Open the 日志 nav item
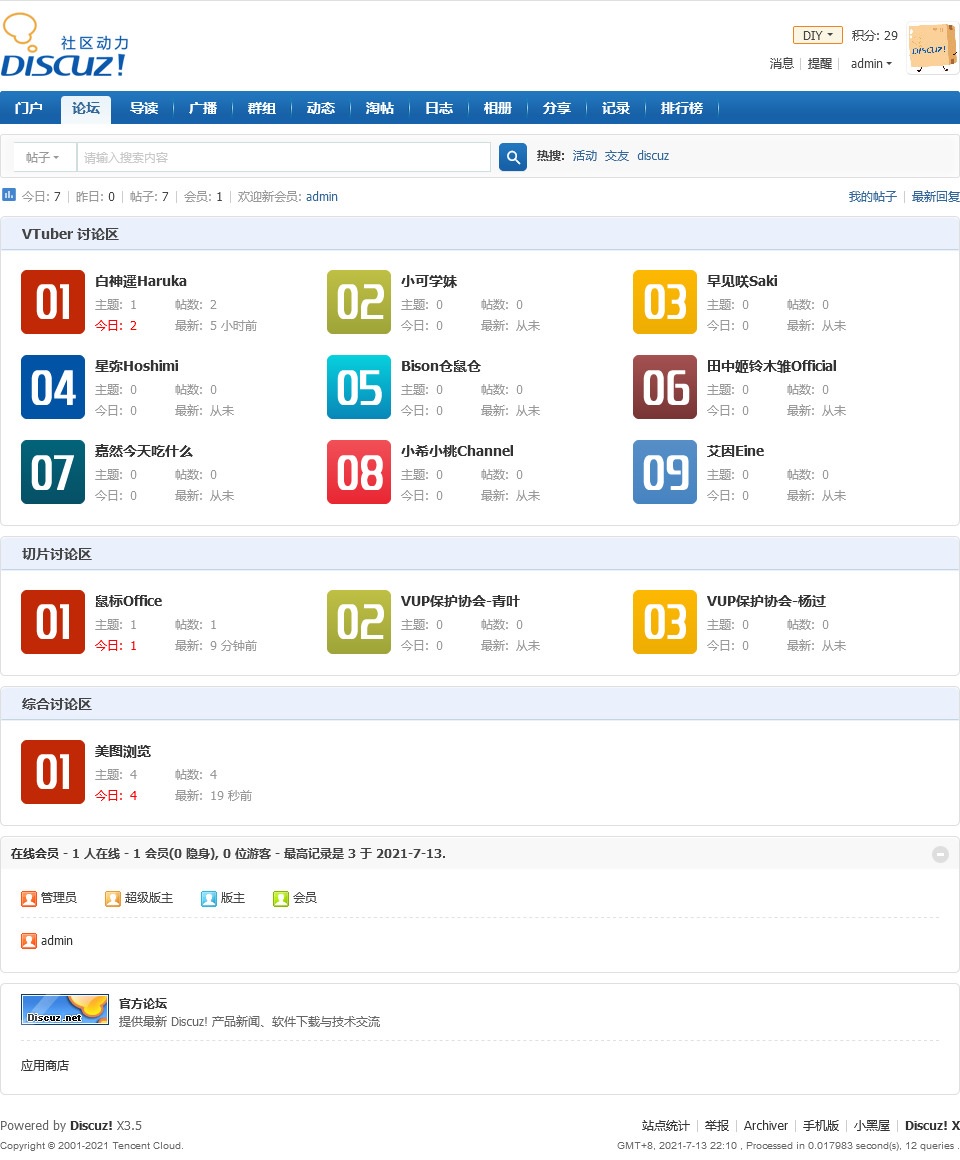The width and height of the screenshot is (960, 1160). (x=439, y=108)
